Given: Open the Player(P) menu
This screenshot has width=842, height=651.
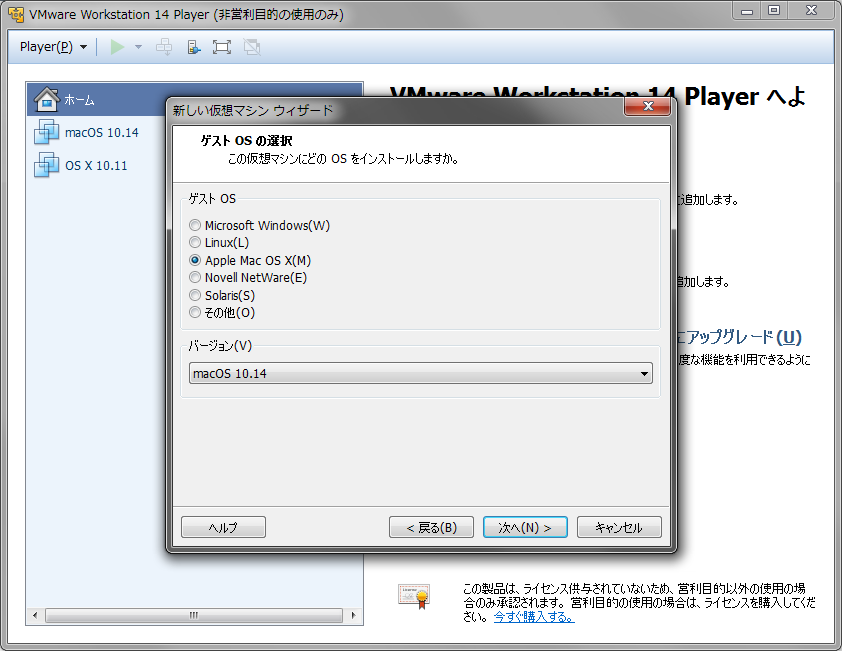Looking at the screenshot, I should [x=53, y=47].
